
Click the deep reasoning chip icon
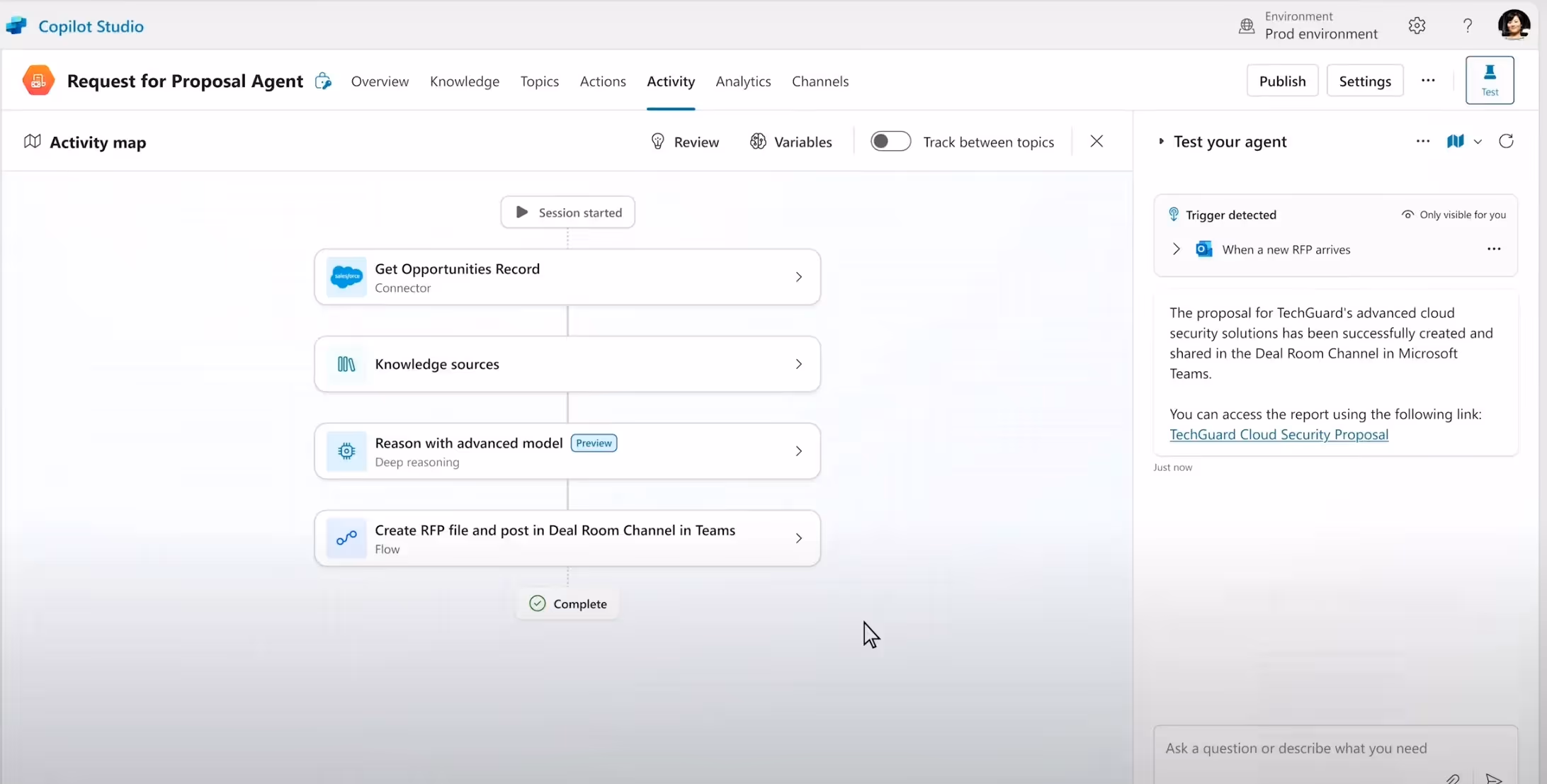coord(346,451)
